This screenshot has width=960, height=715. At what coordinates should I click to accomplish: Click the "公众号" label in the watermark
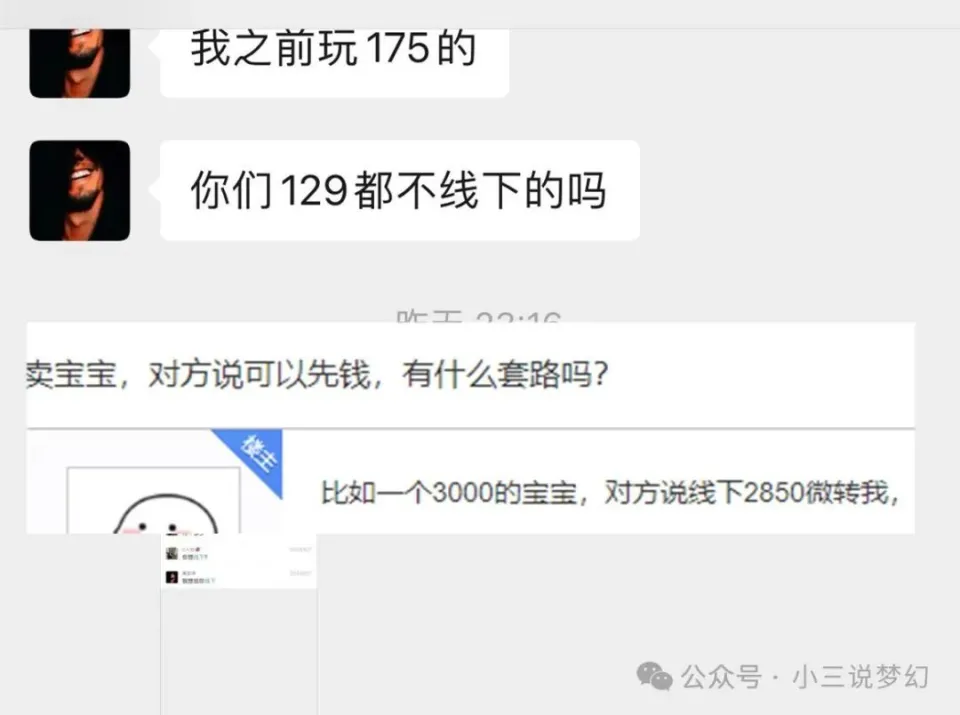(x=721, y=677)
